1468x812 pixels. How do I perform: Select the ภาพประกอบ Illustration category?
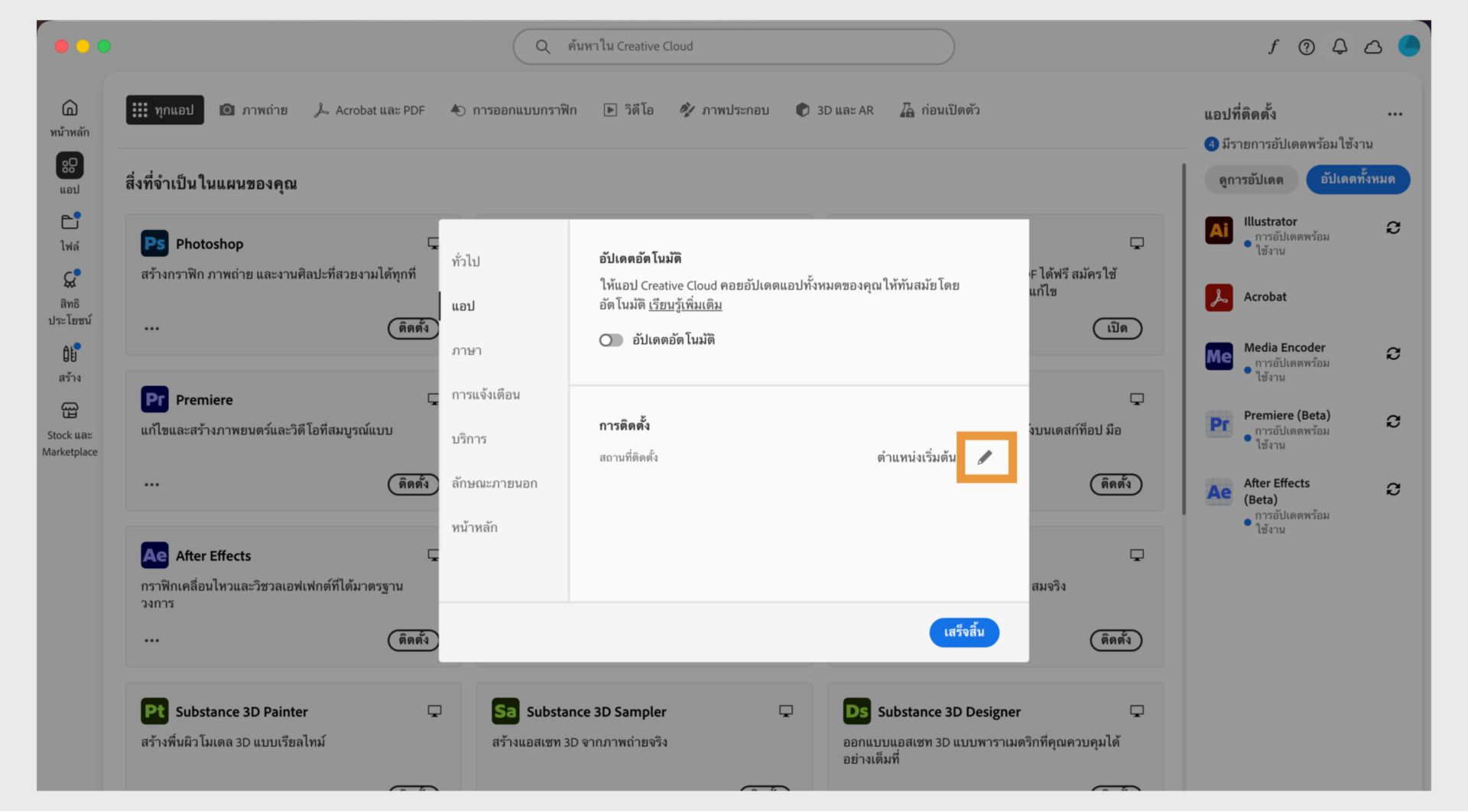pos(724,110)
